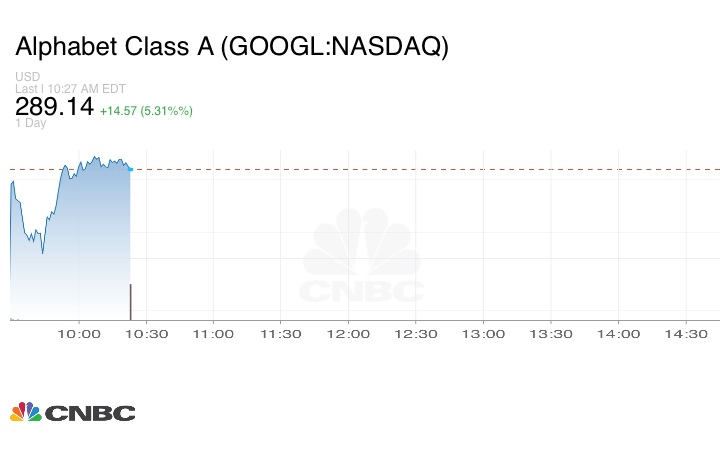Click the 11:00 time axis label

coord(213,334)
